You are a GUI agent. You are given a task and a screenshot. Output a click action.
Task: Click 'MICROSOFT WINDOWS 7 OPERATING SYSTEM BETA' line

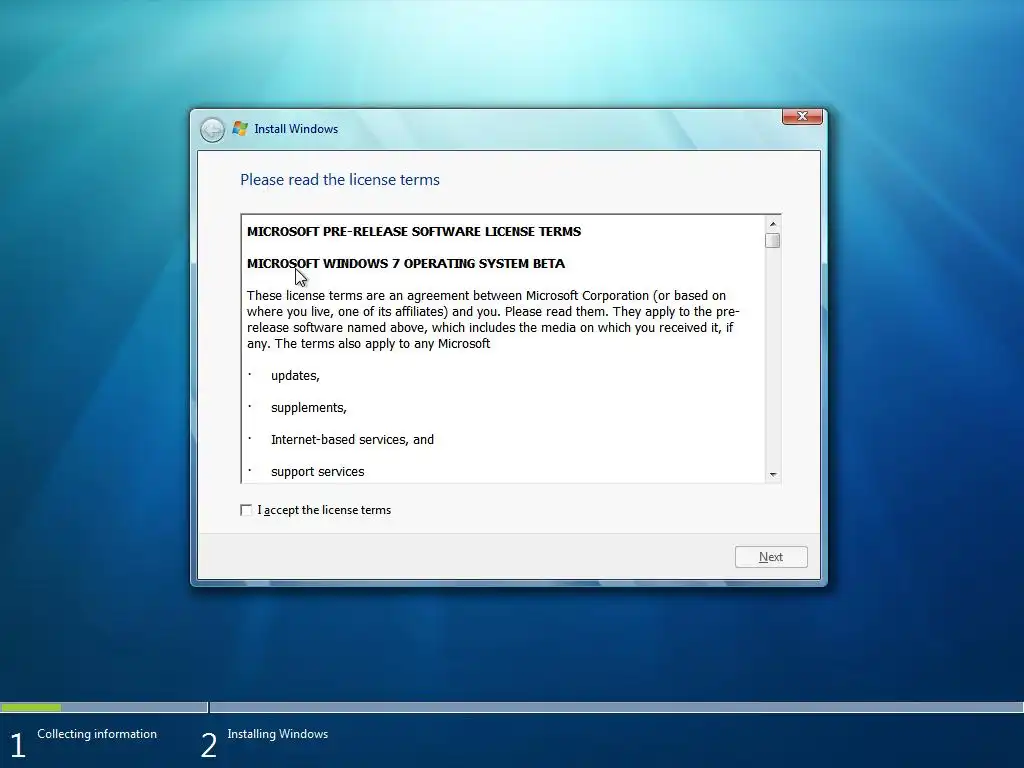(x=406, y=264)
